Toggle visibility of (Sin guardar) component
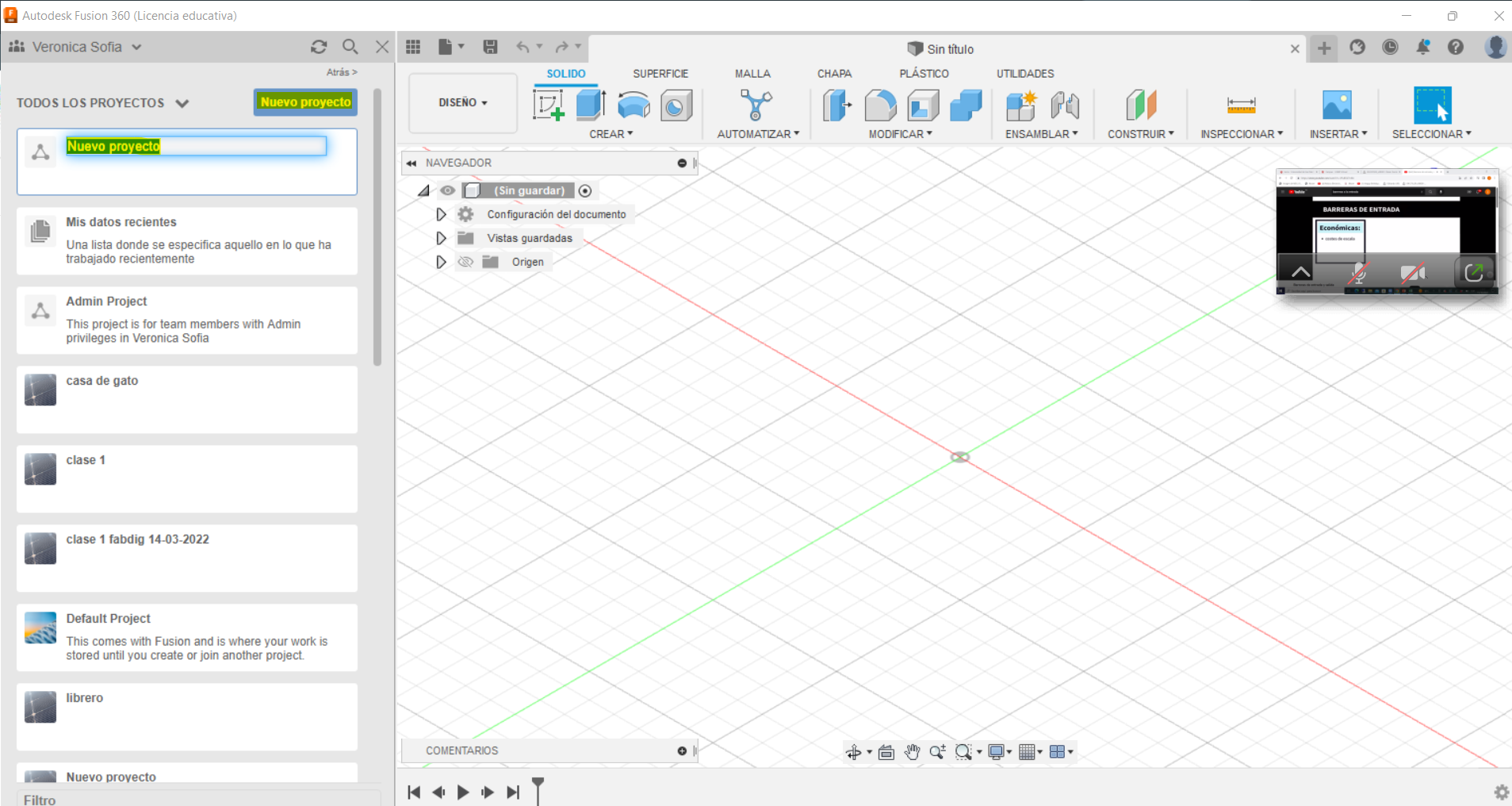Screen dimensions: 1512x806 tap(448, 190)
